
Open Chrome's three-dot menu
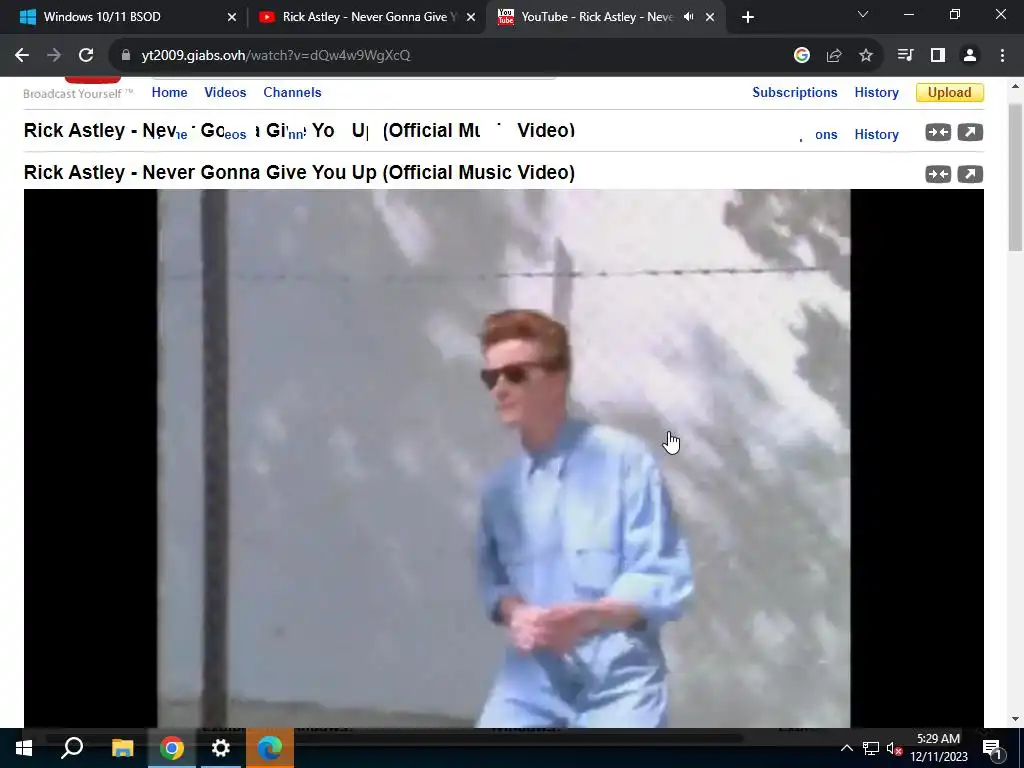[1002, 56]
